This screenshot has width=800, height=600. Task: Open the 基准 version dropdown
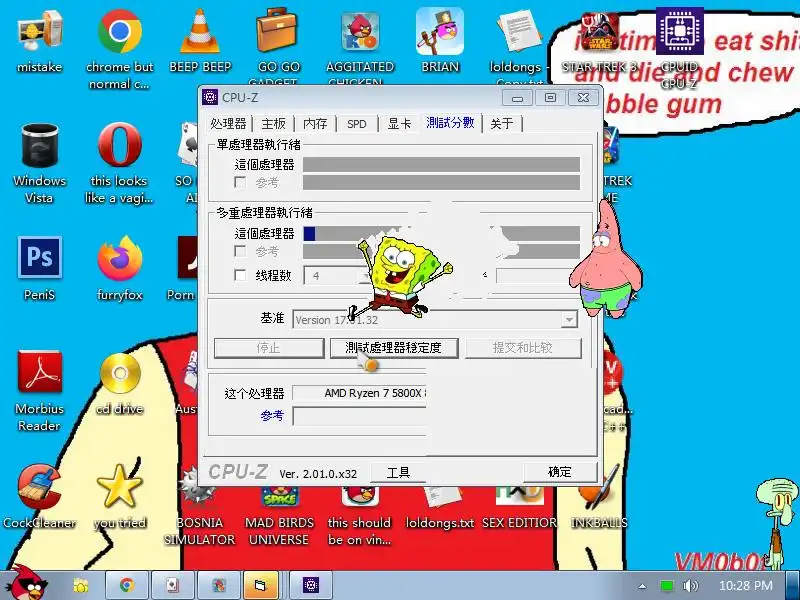coord(435,320)
